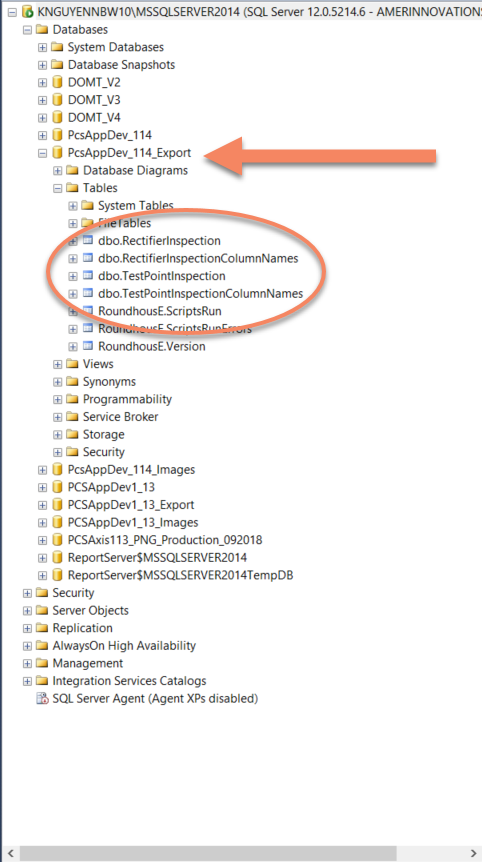
Task: Expand the System Databases folder
Action: coord(42,47)
